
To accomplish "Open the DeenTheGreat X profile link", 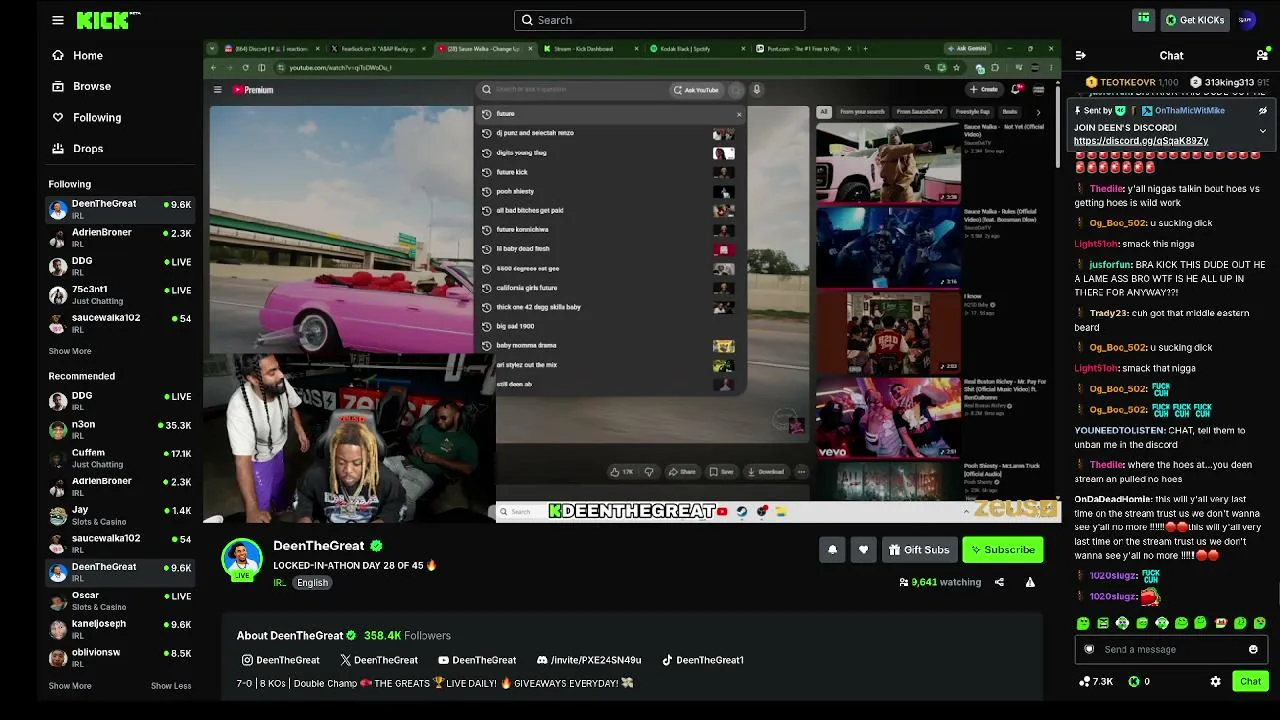I will tap(379, 660).
